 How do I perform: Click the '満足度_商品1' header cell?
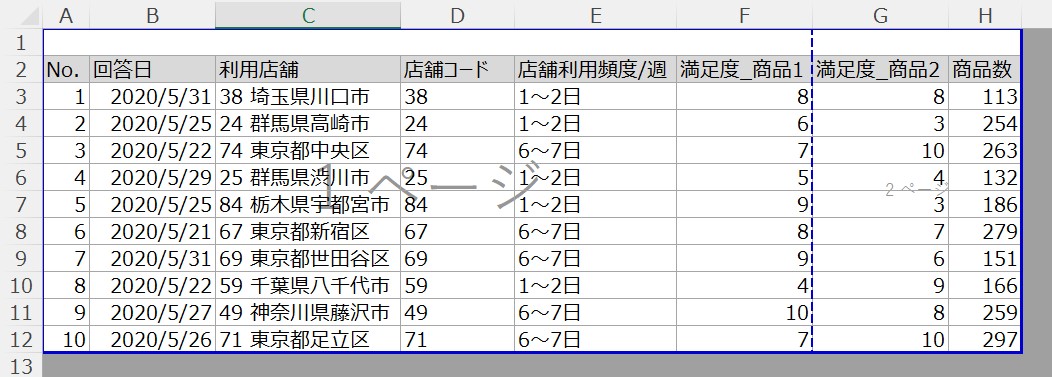744,70
